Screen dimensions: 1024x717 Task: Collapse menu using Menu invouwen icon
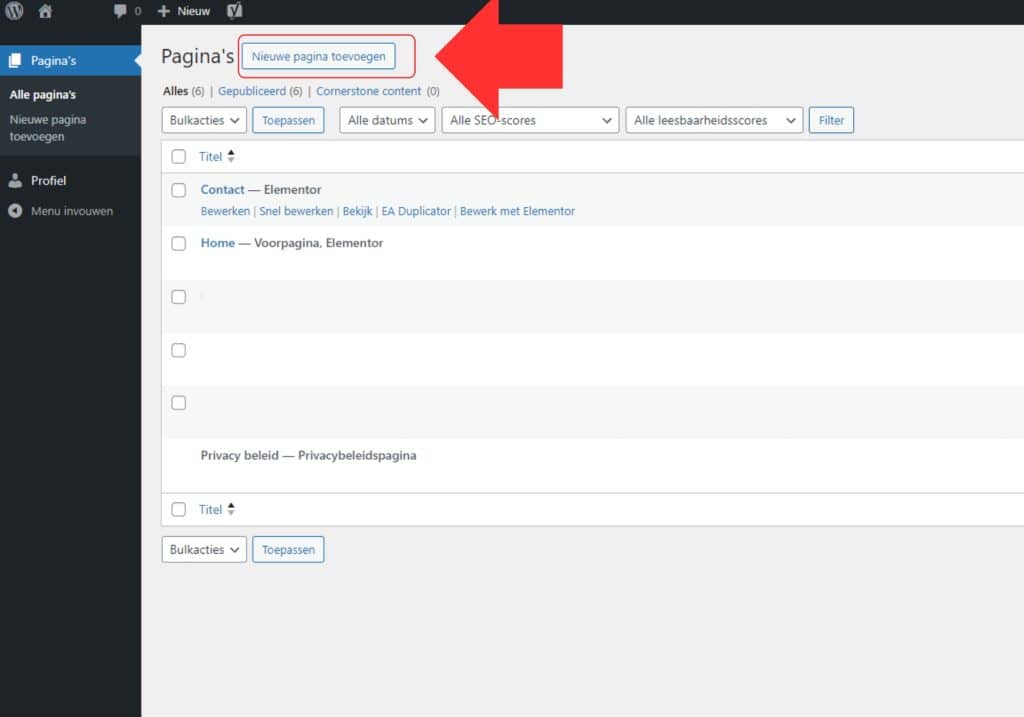click(15, 211)
